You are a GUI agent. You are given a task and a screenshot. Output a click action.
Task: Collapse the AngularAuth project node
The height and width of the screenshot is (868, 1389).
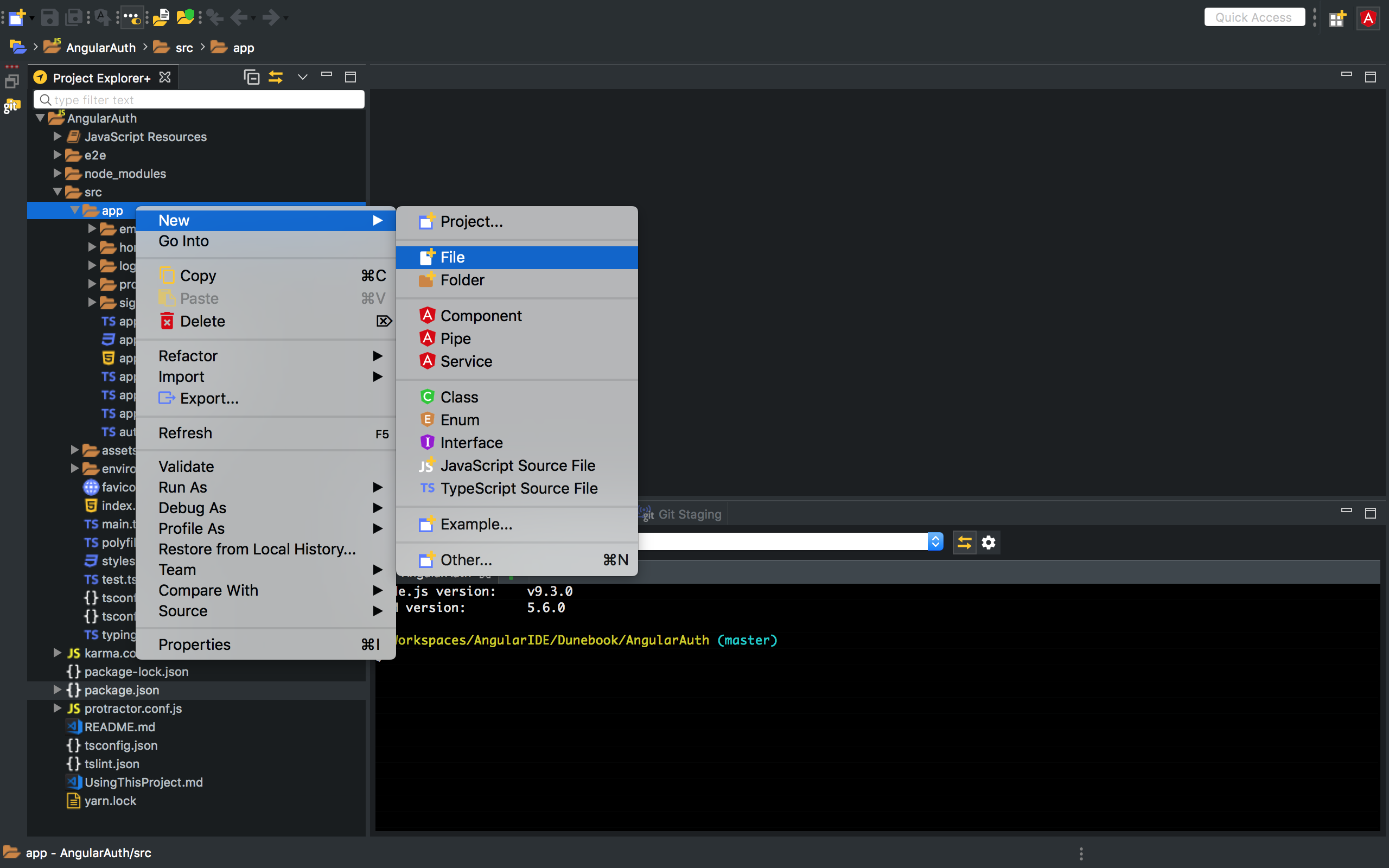click(x=40, y=118)
